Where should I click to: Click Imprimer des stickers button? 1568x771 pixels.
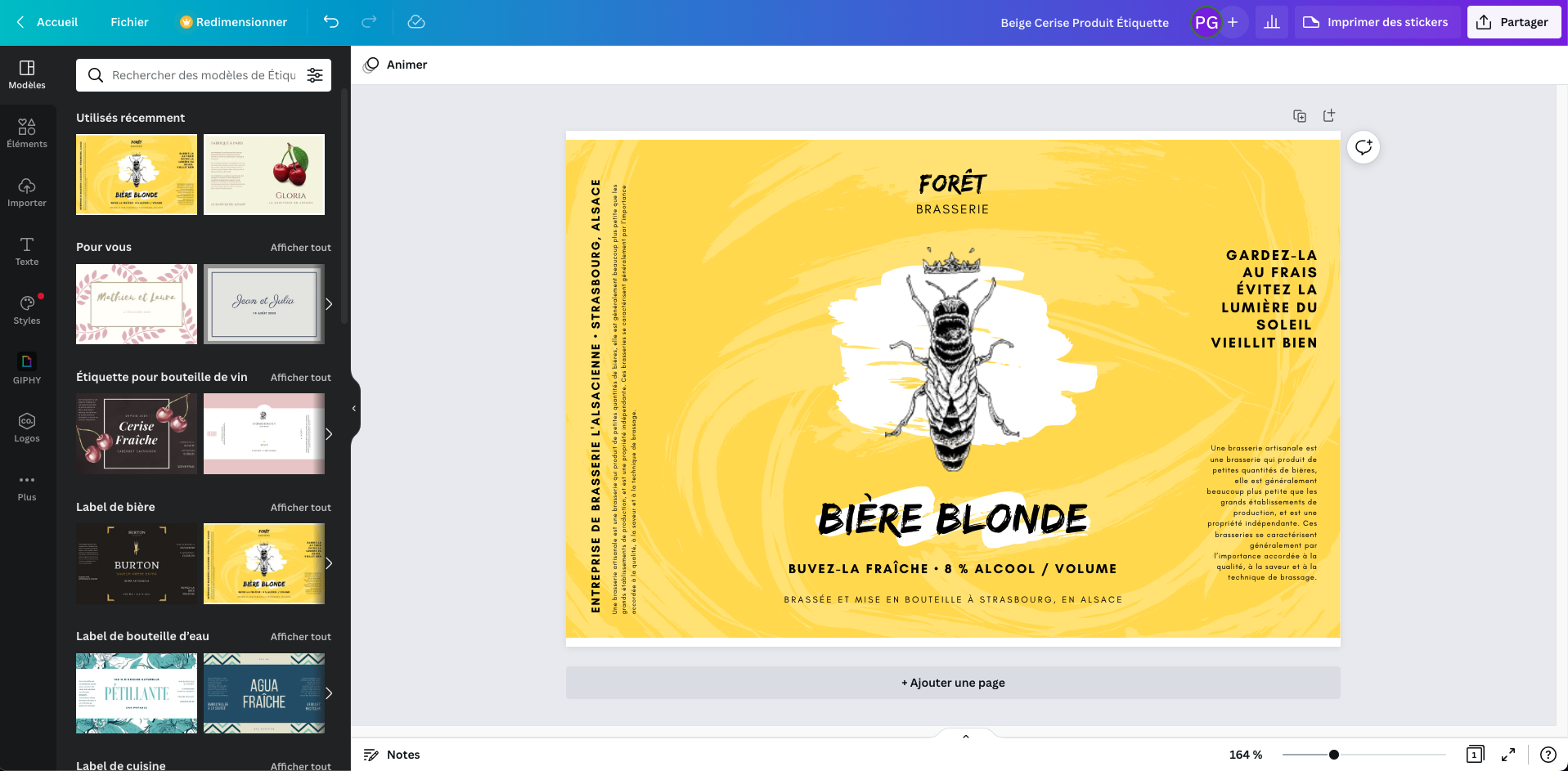tap(1377, 22)
